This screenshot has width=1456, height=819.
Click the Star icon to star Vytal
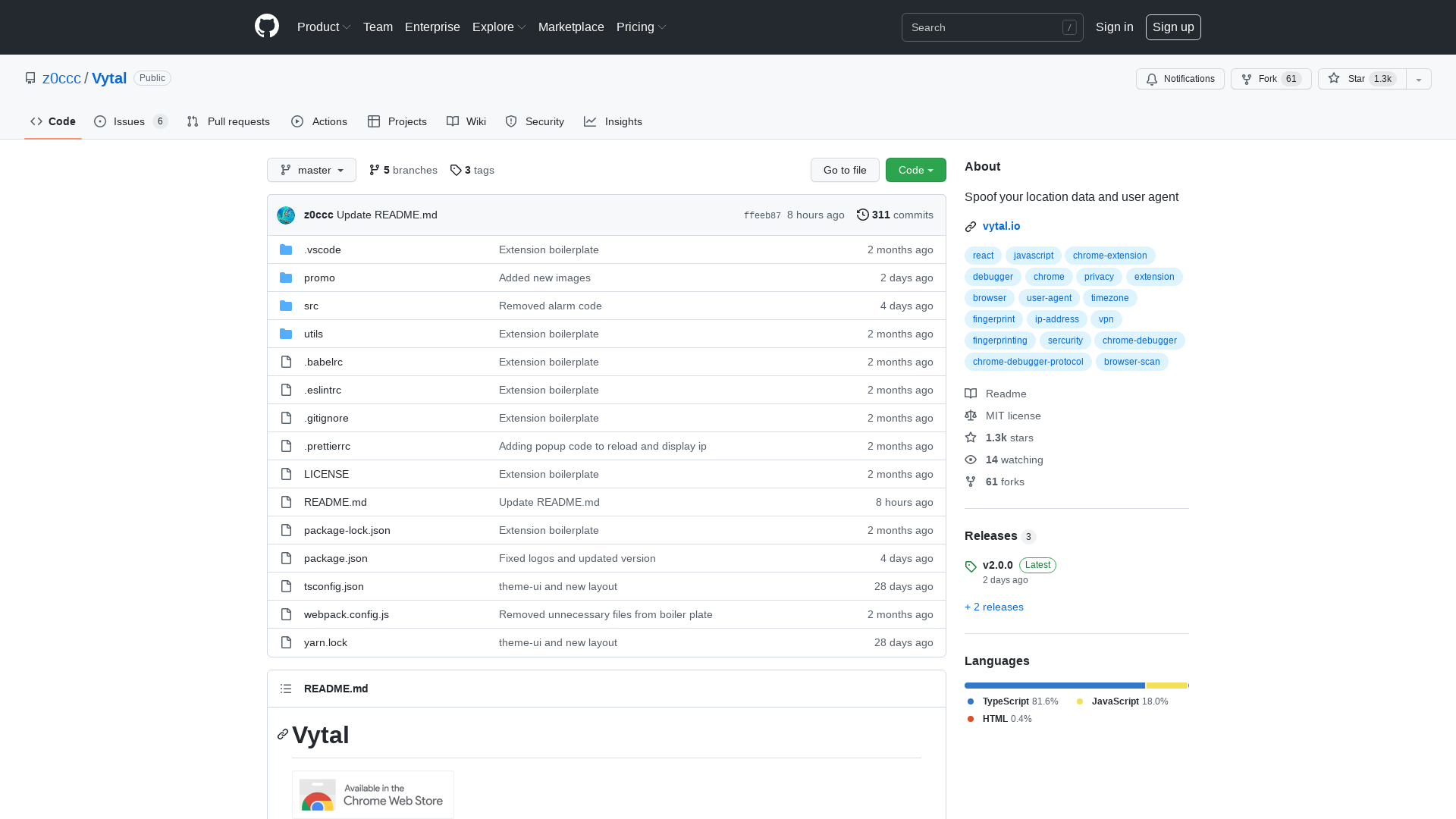[1335, 79]
